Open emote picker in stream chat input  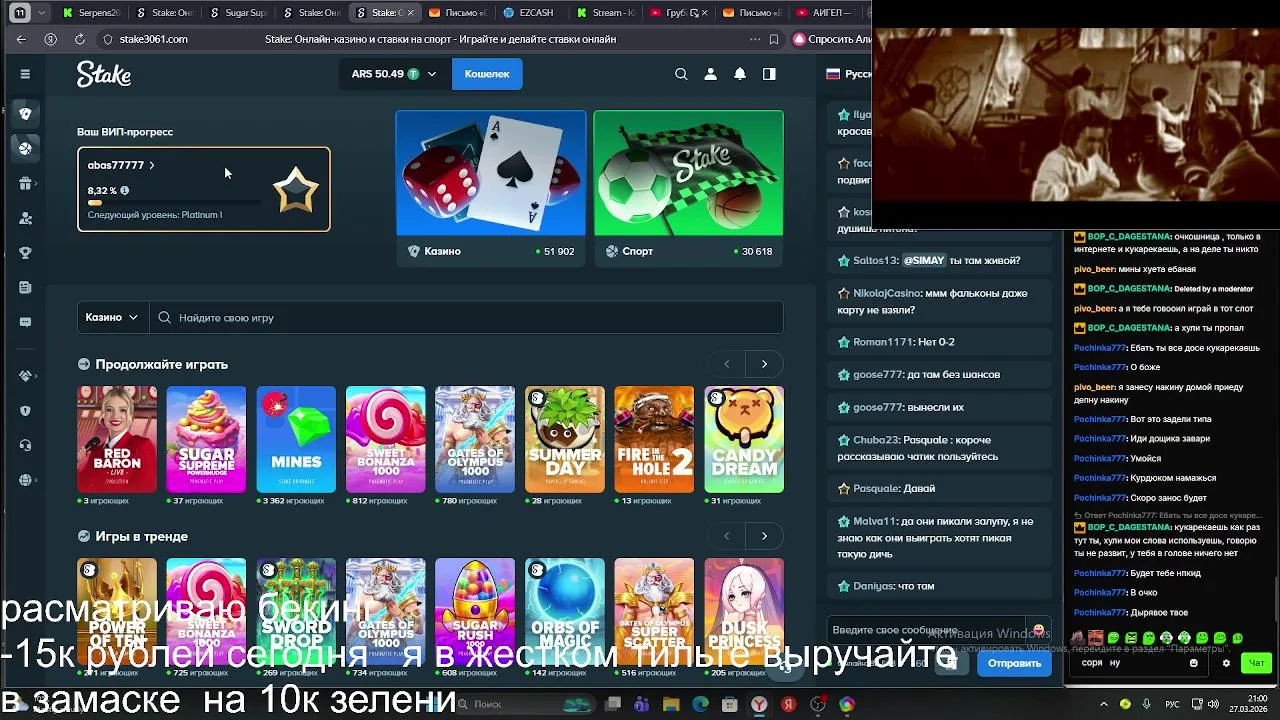coord(1193,663)
